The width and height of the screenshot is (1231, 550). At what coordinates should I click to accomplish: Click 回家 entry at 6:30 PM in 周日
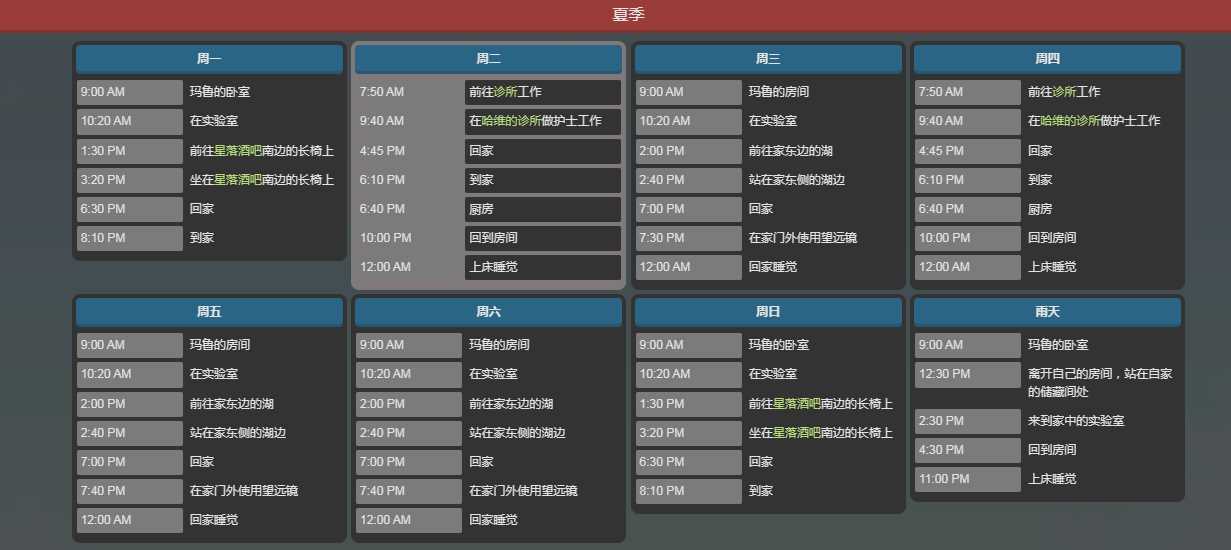tap(761, 462)
